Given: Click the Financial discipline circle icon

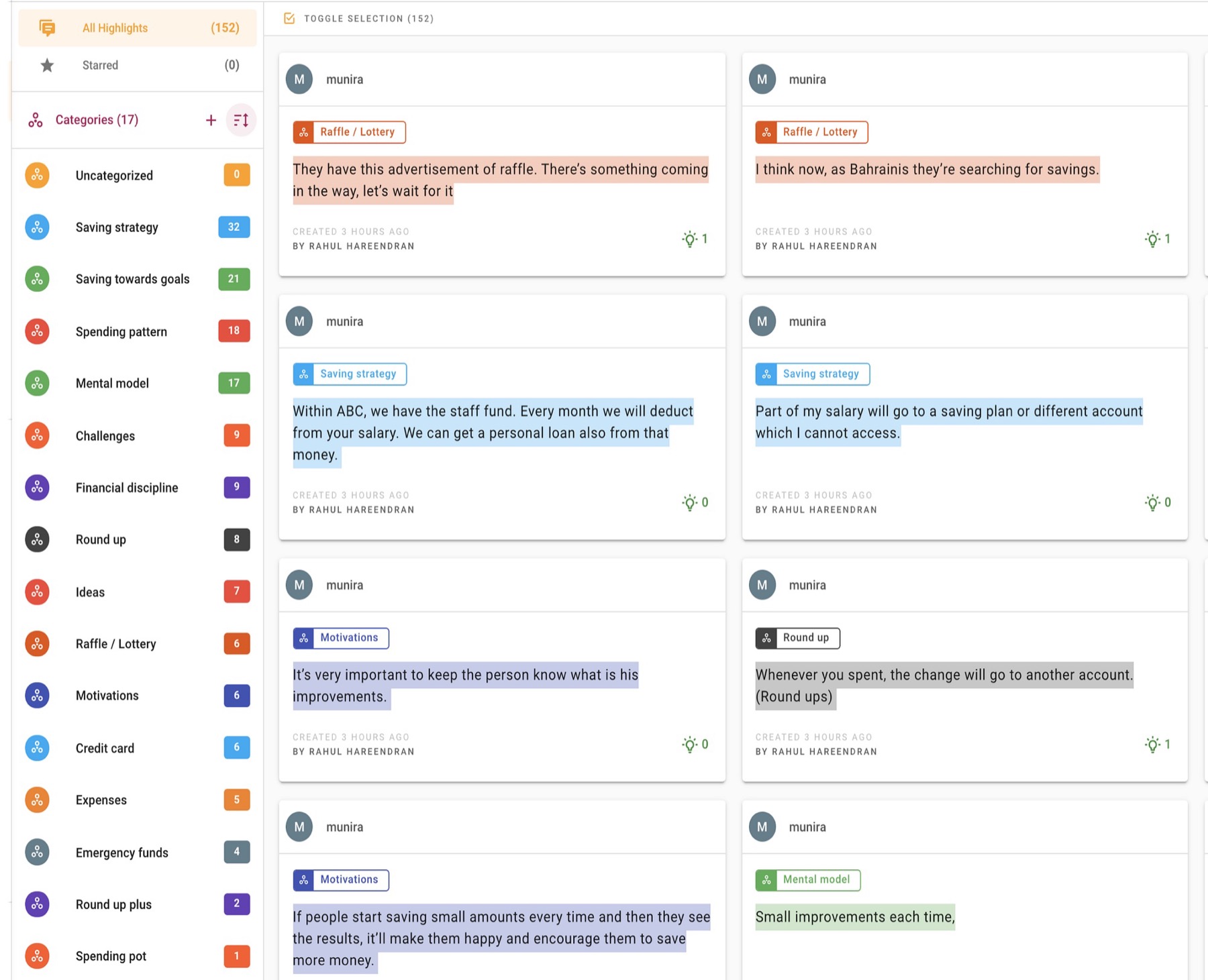Looking at the screenshot, I should [37, 488].
